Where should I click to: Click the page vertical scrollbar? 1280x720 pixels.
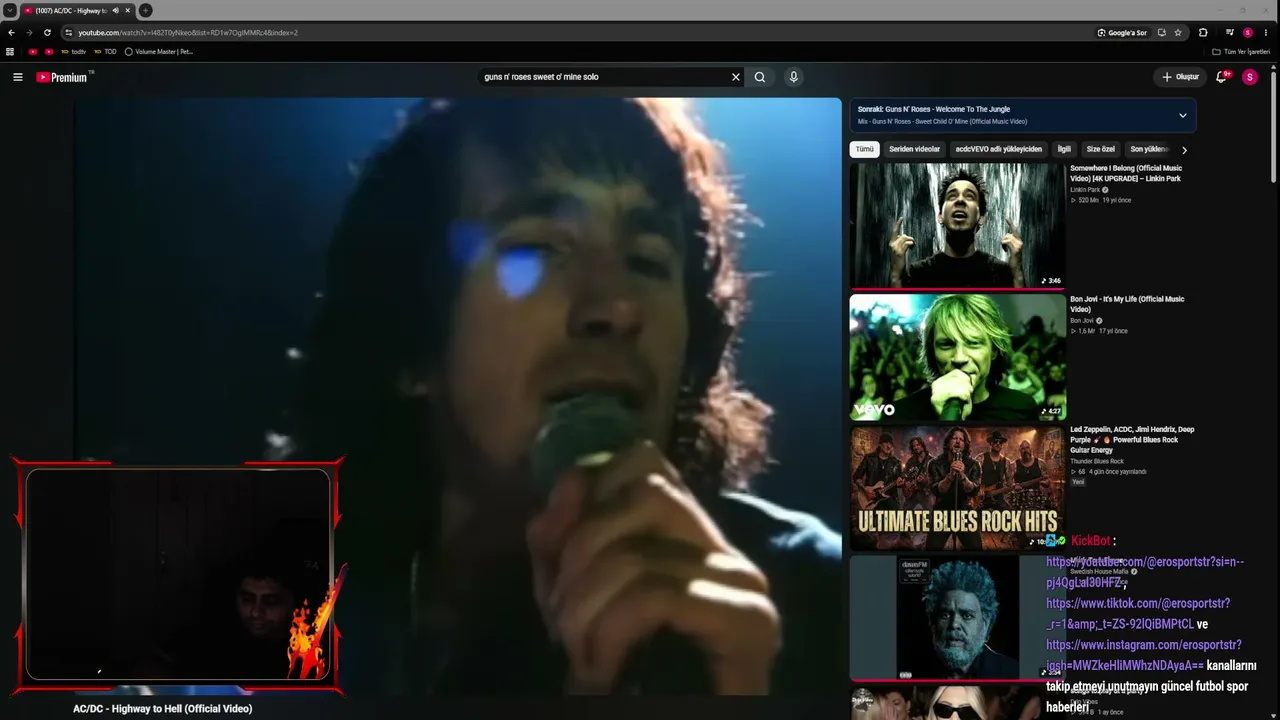coord(1273,130)
